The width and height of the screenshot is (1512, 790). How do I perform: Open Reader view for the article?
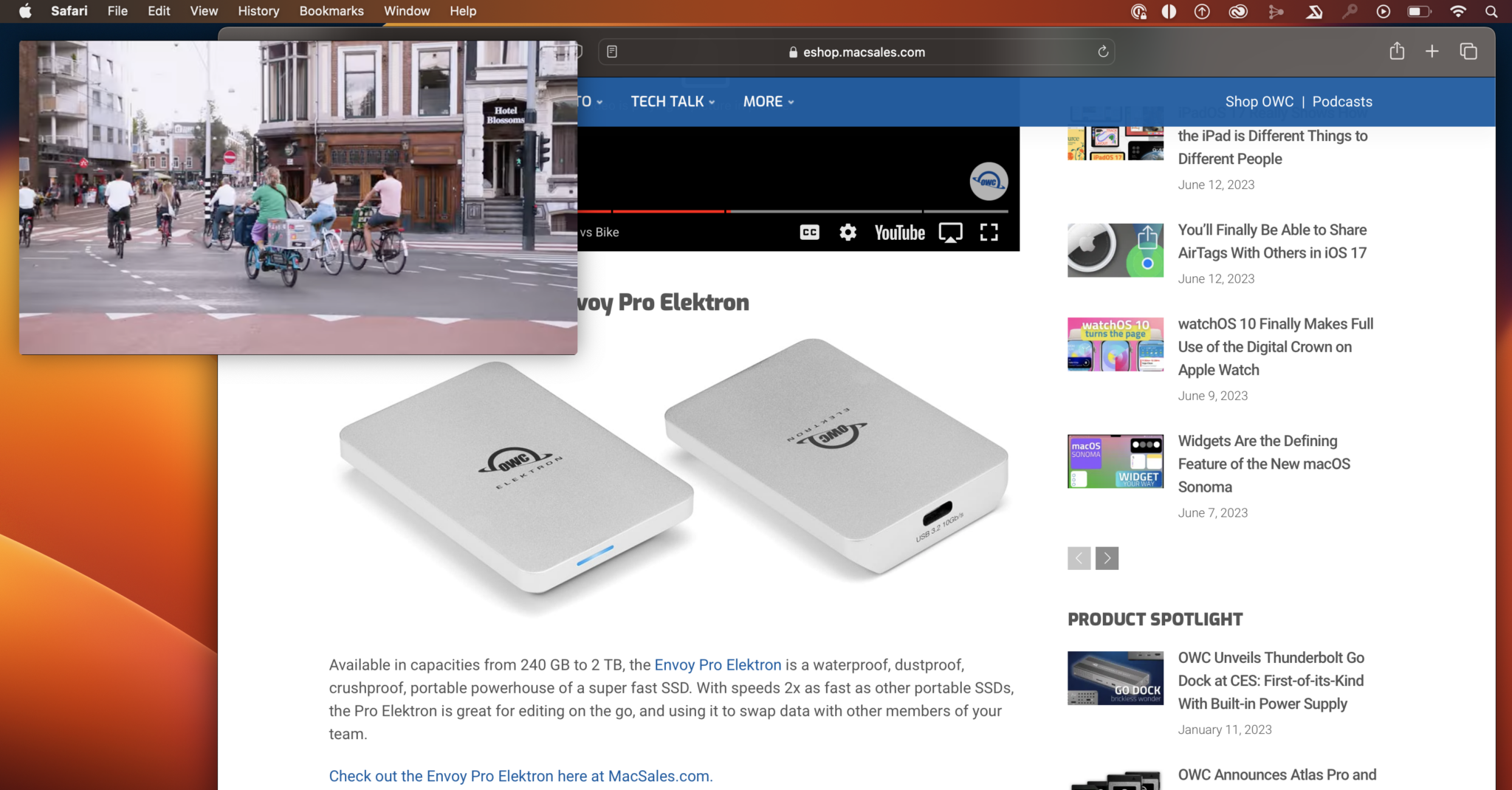click(614, 52)
